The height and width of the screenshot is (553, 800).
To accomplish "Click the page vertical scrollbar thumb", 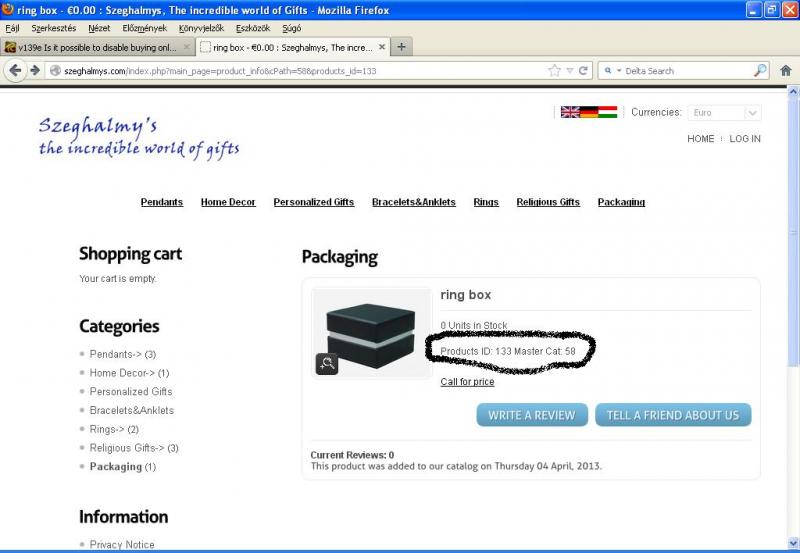I will coord(793,232).
